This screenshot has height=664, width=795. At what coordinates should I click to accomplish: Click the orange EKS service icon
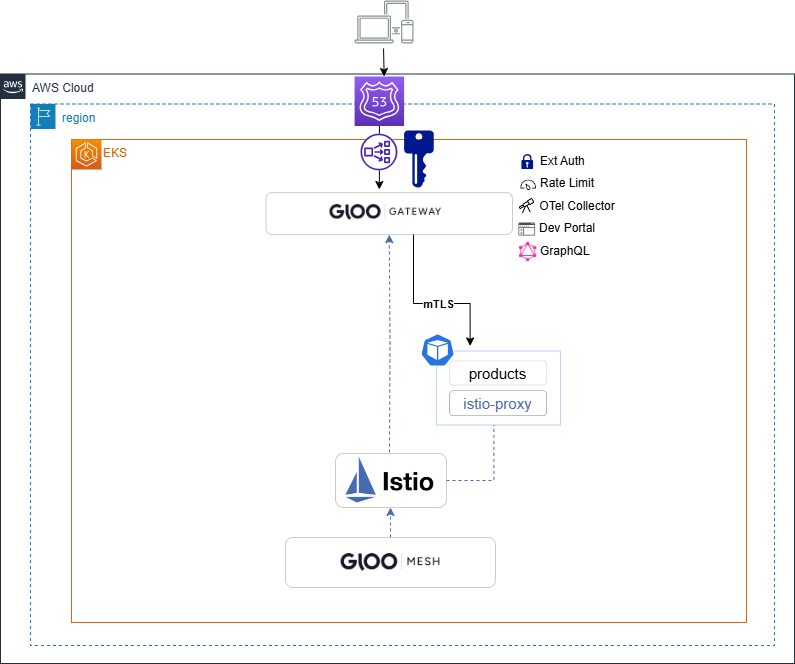click(87, 155)
